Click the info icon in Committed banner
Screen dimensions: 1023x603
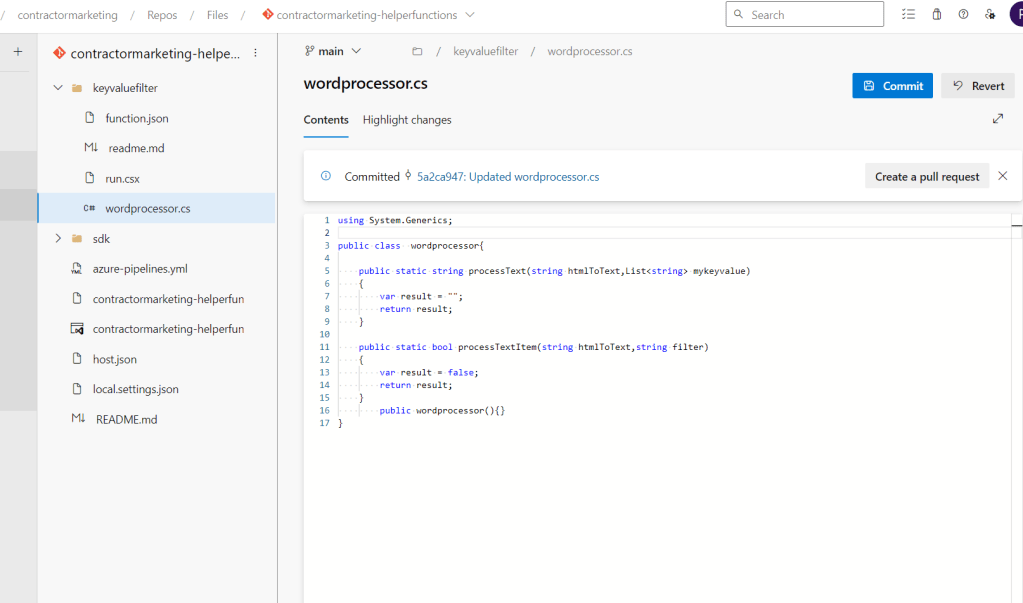(x=326, y=176)
